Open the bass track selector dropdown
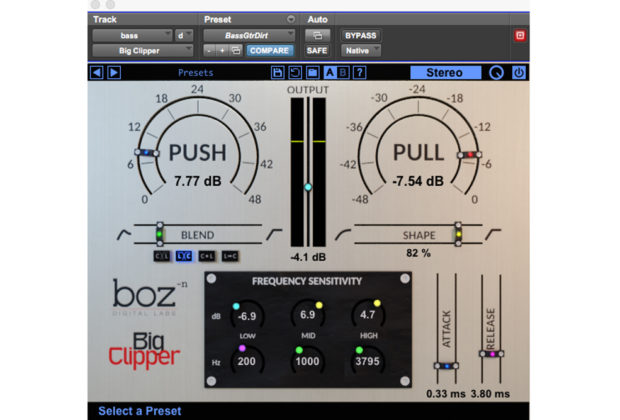The image size is (620, 420). coord(132,36)
